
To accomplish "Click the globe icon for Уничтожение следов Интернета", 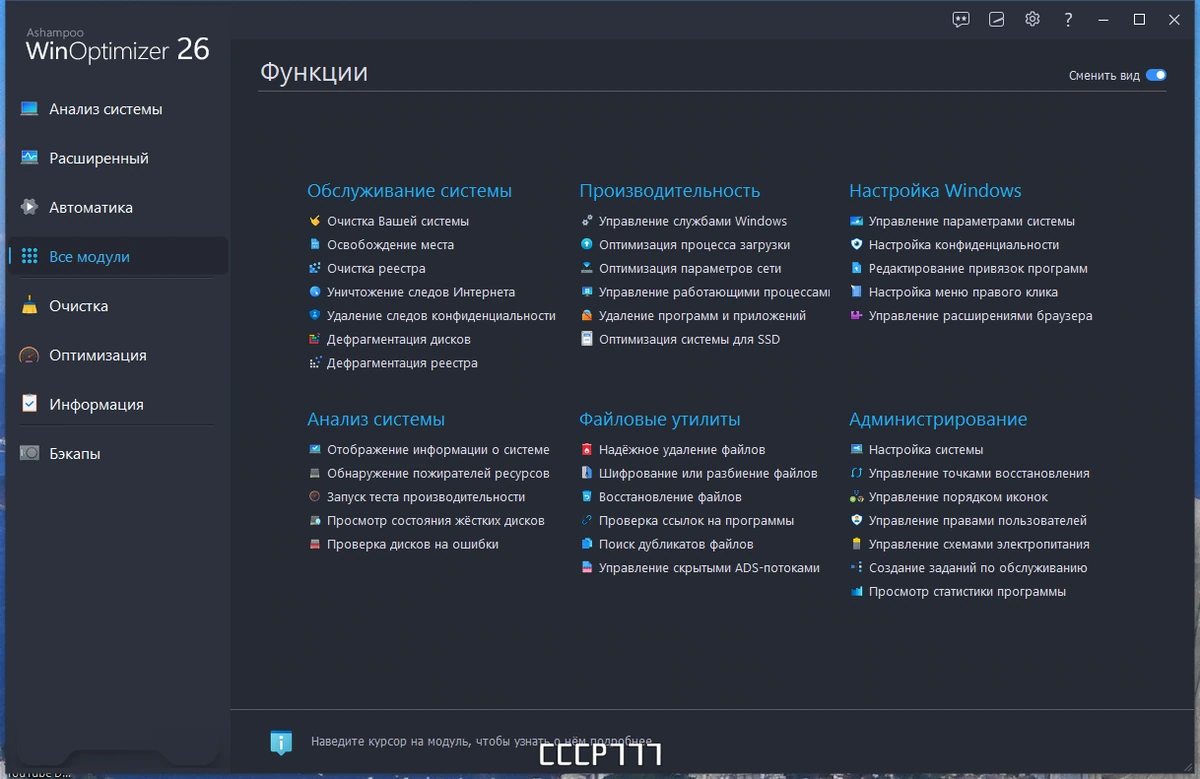I will 315,292.
